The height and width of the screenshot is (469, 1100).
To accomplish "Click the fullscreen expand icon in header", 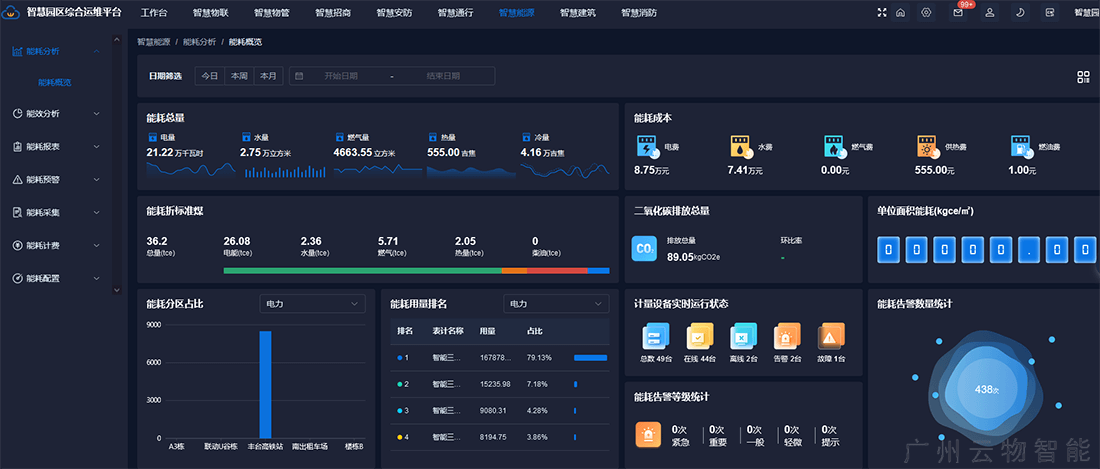I will 881,13.
